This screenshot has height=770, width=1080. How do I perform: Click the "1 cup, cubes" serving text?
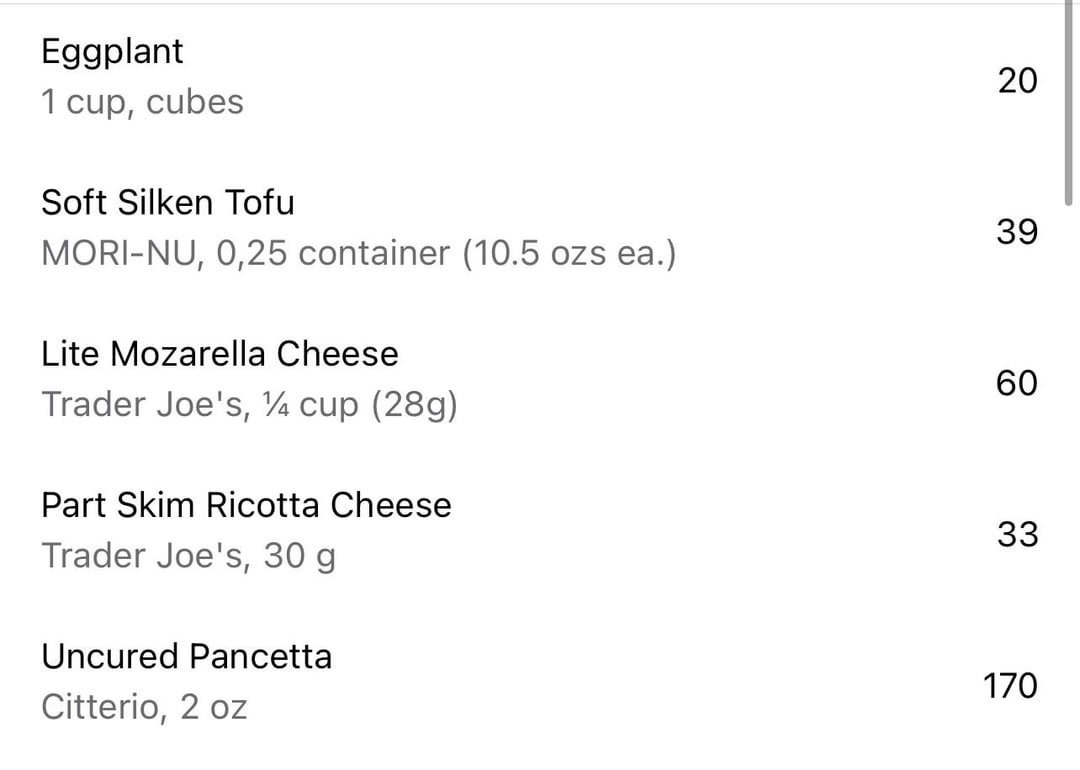[142, 102]
